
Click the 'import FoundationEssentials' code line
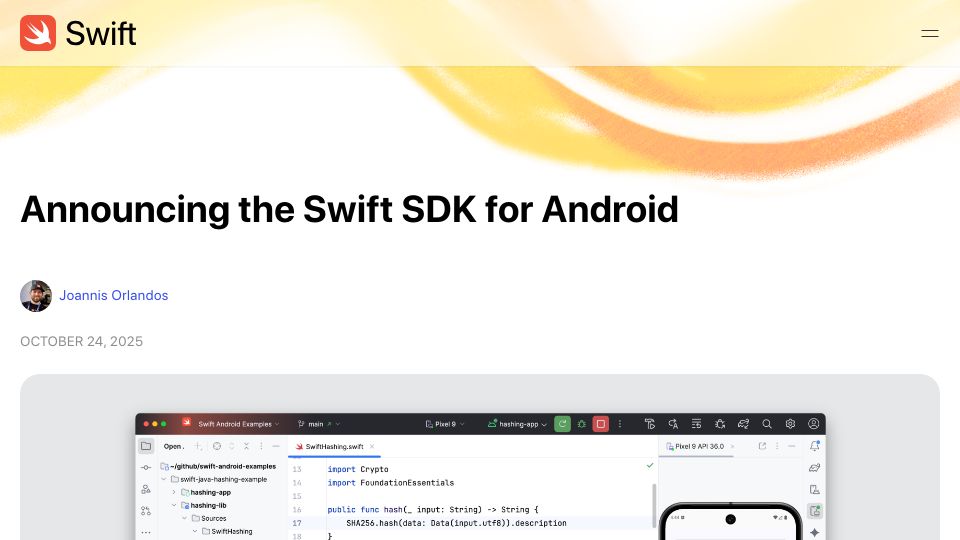(391, 483)
